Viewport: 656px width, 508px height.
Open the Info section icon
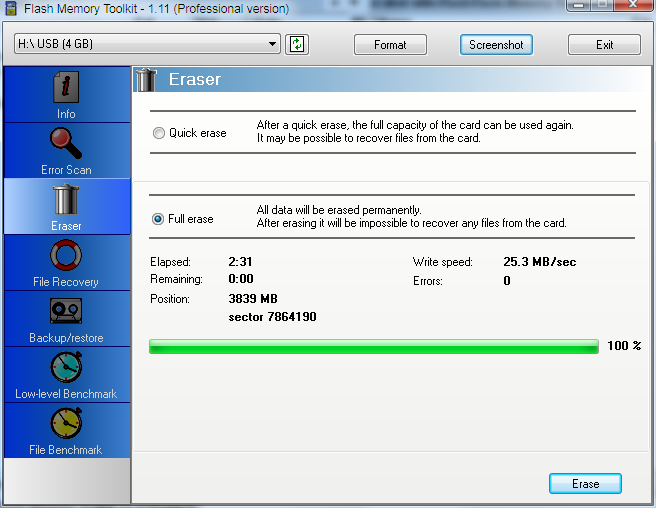tap(66, 87)
